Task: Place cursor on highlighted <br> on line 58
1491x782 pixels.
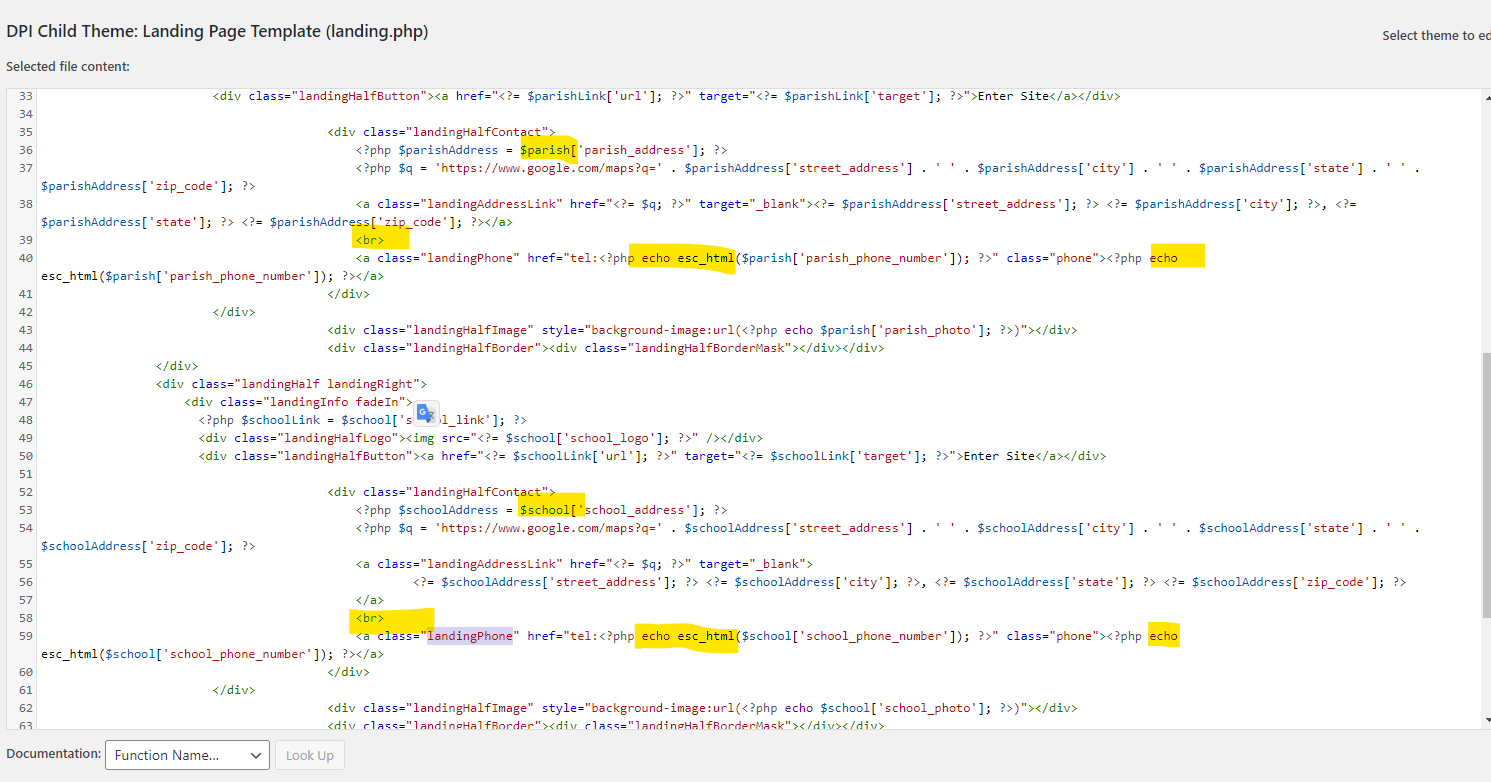Action: point(370,618)
